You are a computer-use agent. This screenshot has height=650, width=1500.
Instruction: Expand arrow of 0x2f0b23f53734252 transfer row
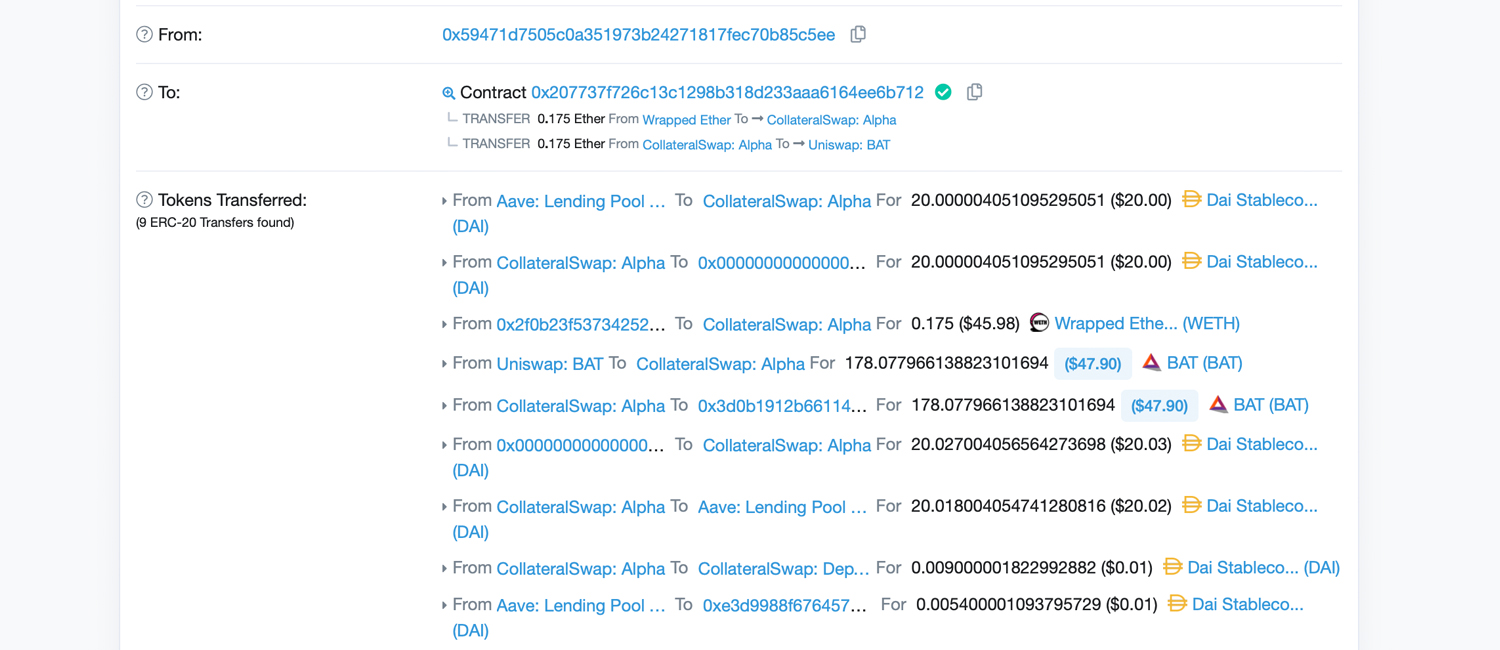pos(444,325)
